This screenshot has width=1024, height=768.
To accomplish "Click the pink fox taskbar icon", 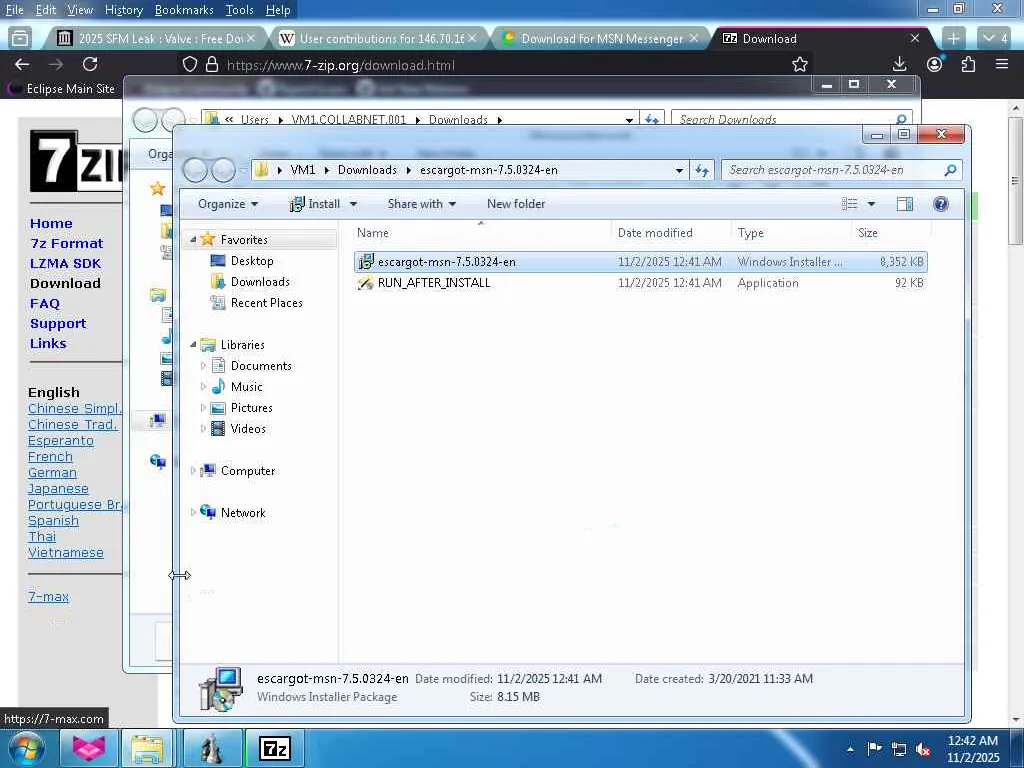I will (89, 748).
